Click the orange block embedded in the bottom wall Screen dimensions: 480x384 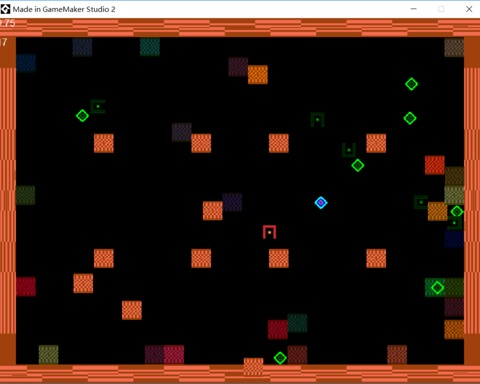(253, 367)
